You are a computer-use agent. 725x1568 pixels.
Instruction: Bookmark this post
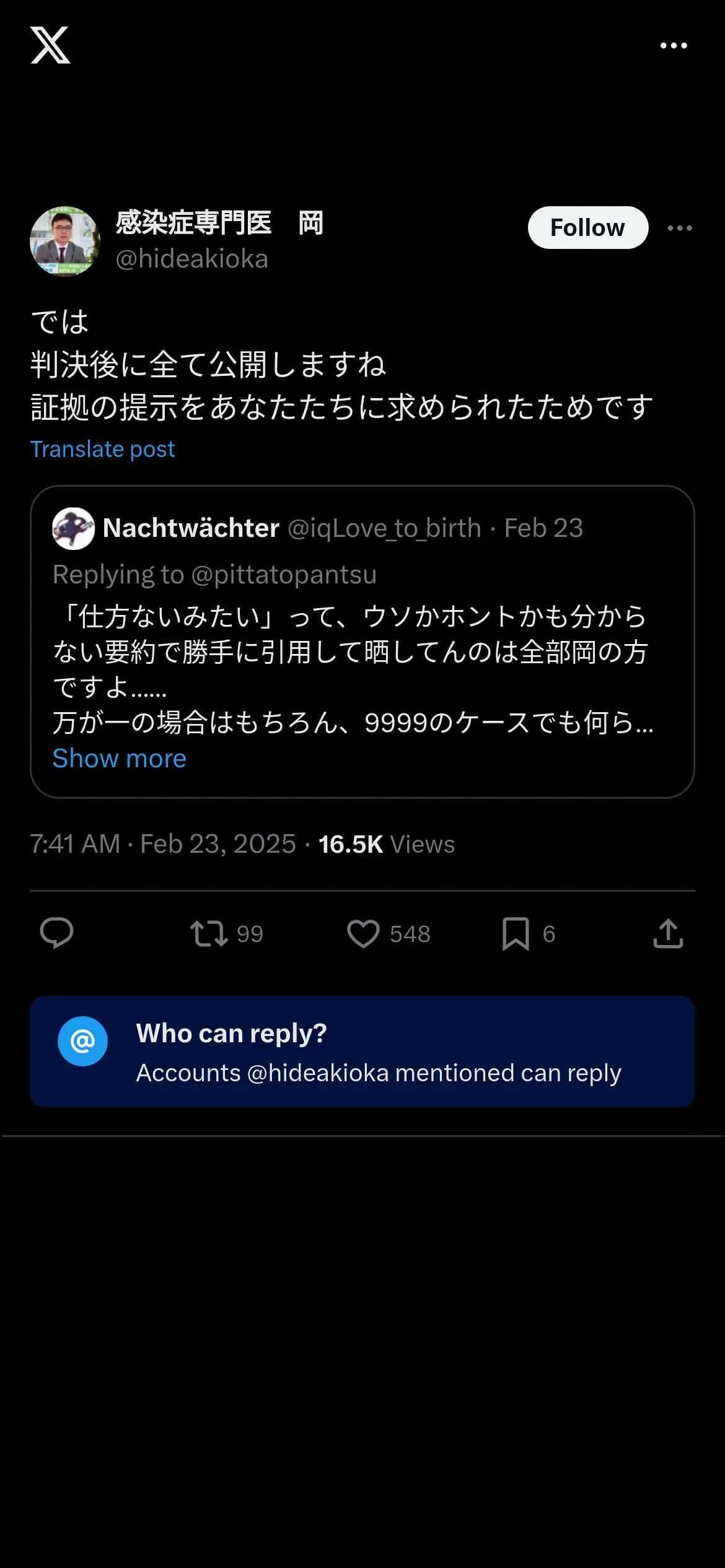click(x=516, y=933)
